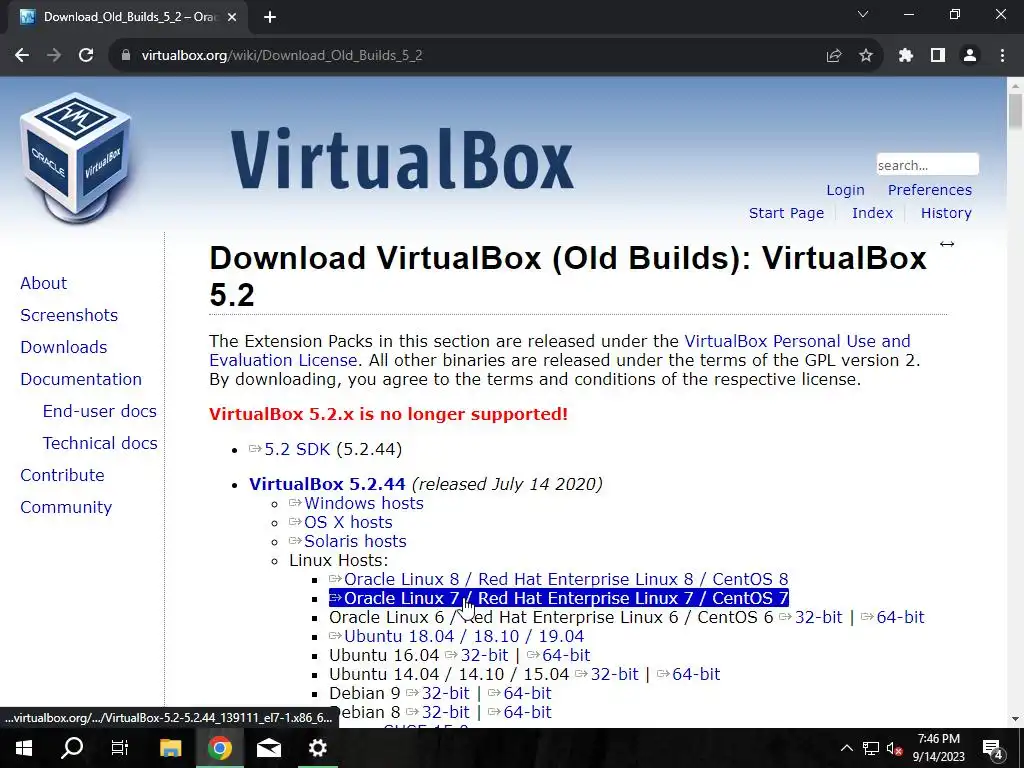The image size is (1024, 768).
Task: Open the Extensions puzzle icon
Action: [905, 56]
